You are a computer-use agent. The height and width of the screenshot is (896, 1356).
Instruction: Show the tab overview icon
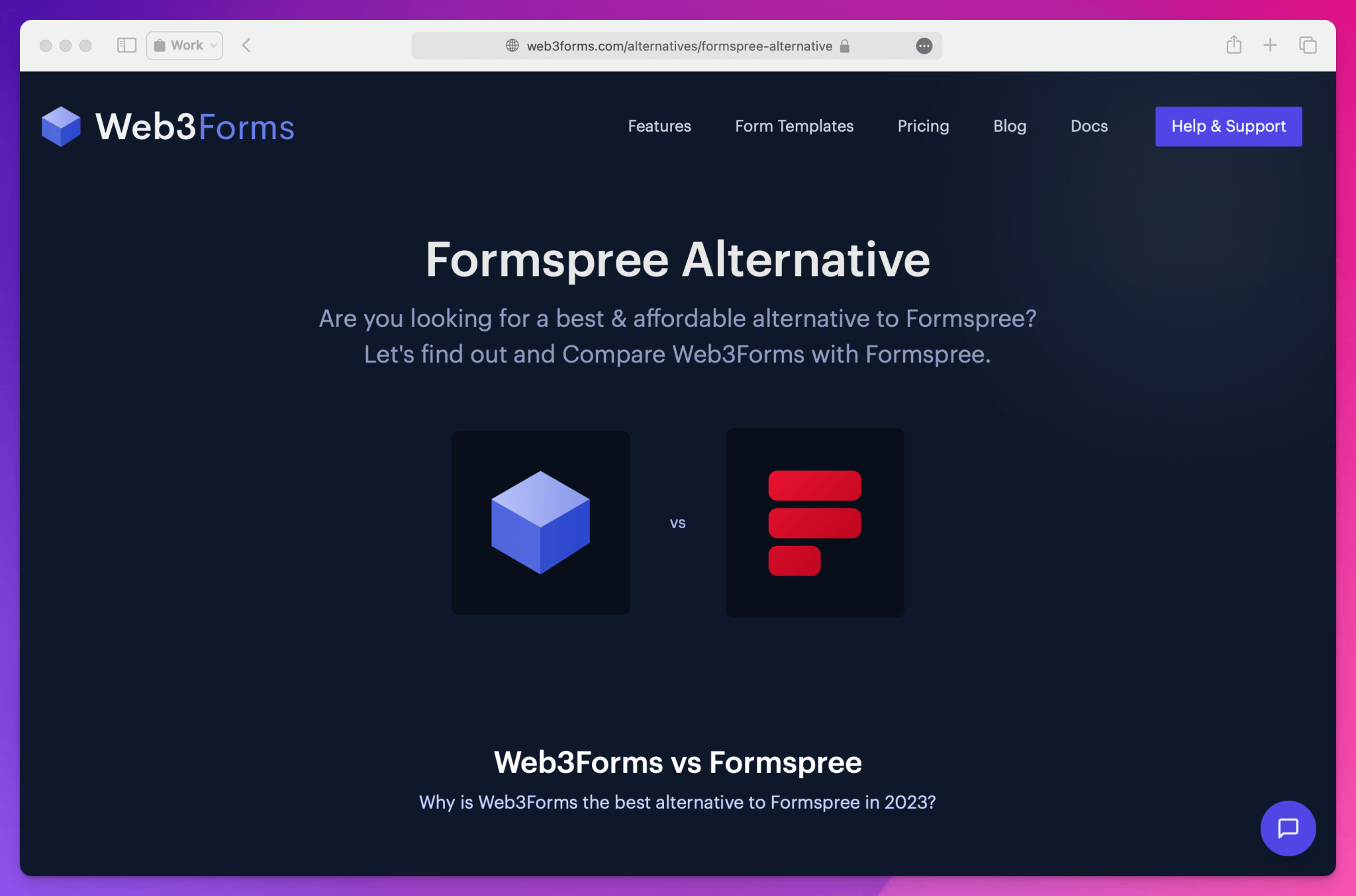[1308, 46]
